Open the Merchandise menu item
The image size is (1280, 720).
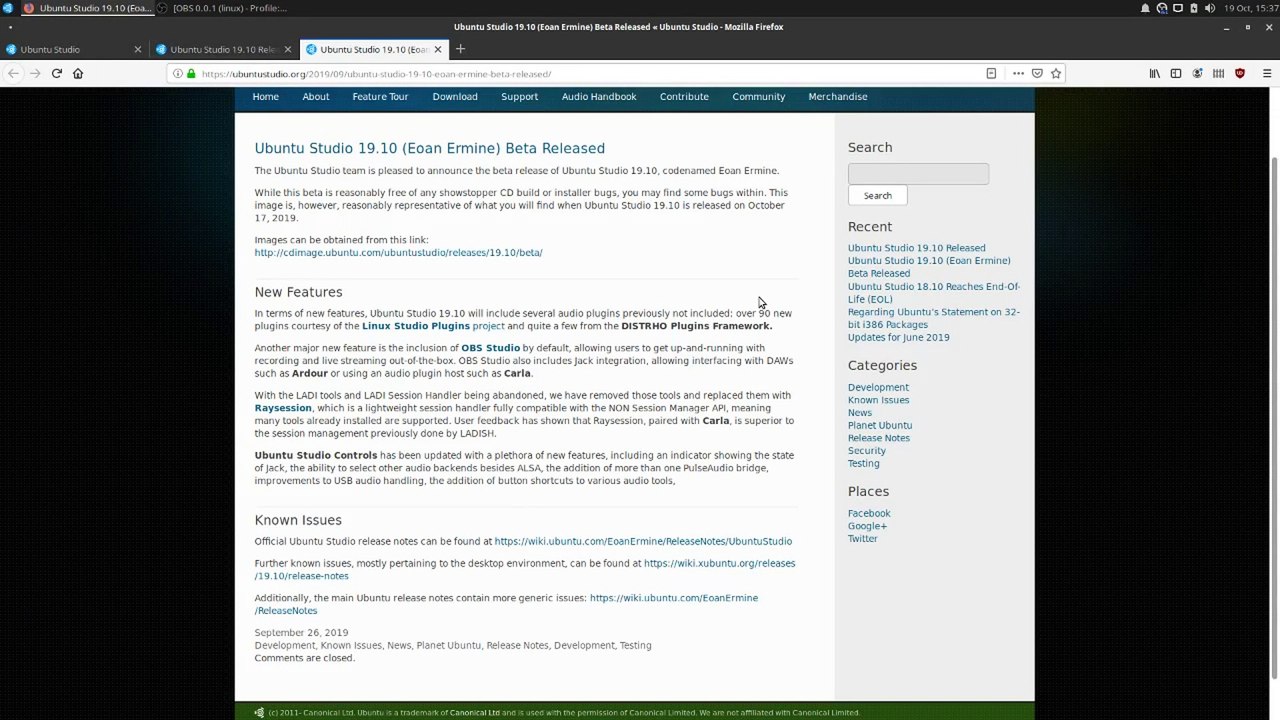pyautogui.click(x=838, y=97)
